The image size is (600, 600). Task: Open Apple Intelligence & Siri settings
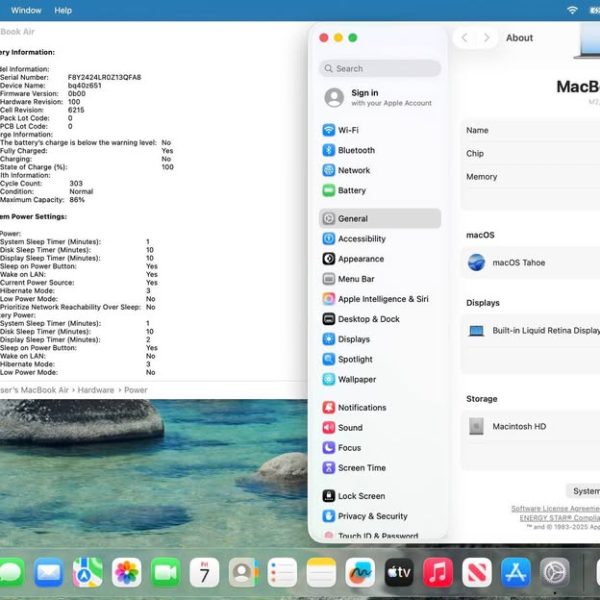coord(382,299)
